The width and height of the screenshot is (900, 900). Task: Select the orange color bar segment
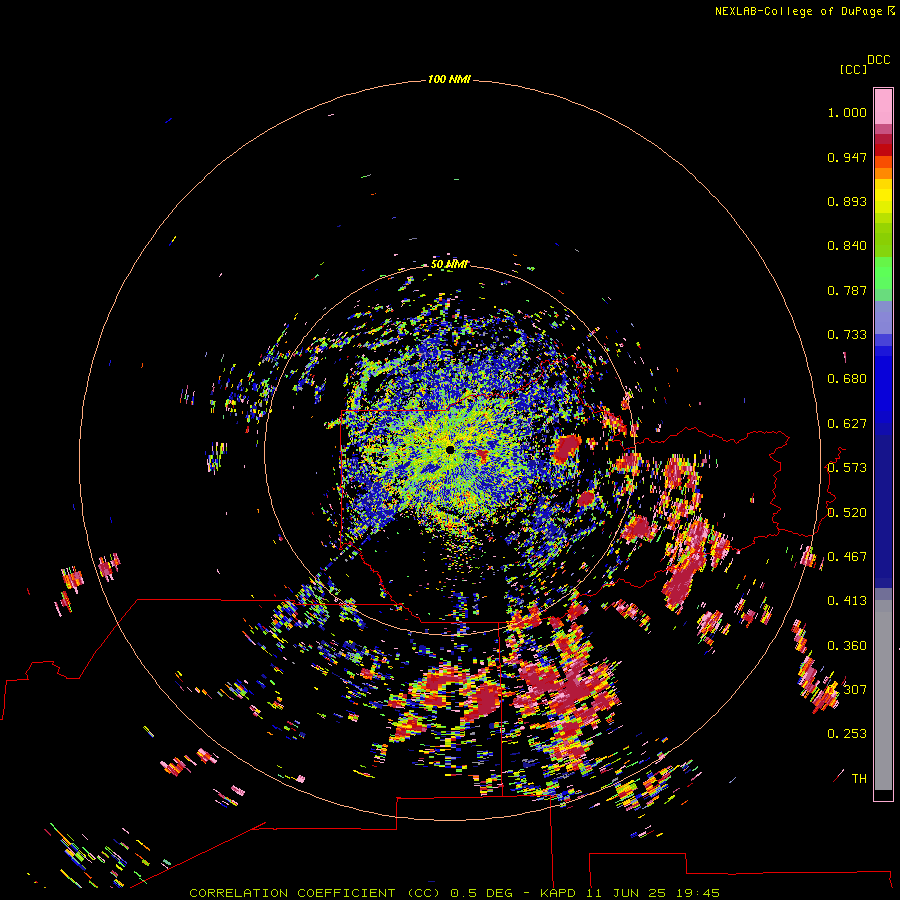click(x=883, y=173)
